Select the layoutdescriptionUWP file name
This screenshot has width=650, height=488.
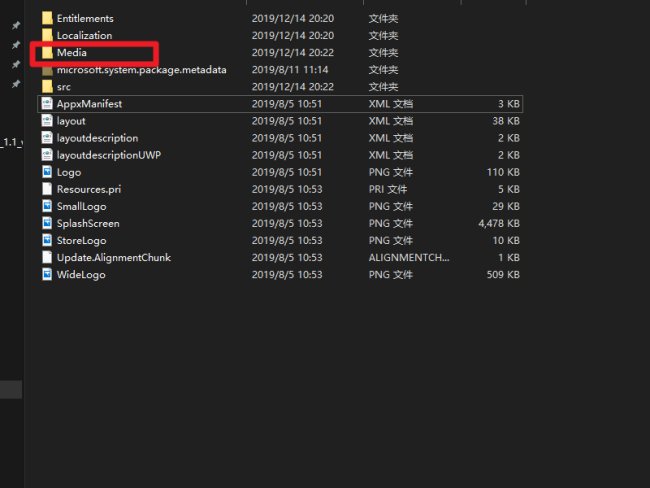109,155
